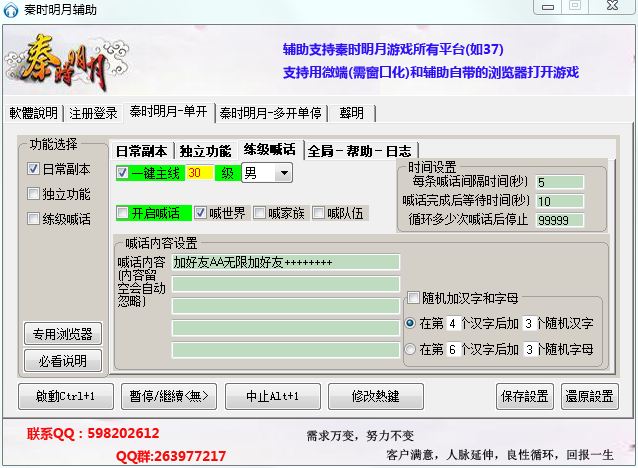The height and width of the screenshot is (468, 638).
Task: Open the 男 gender dropdown
Action: 267,173
